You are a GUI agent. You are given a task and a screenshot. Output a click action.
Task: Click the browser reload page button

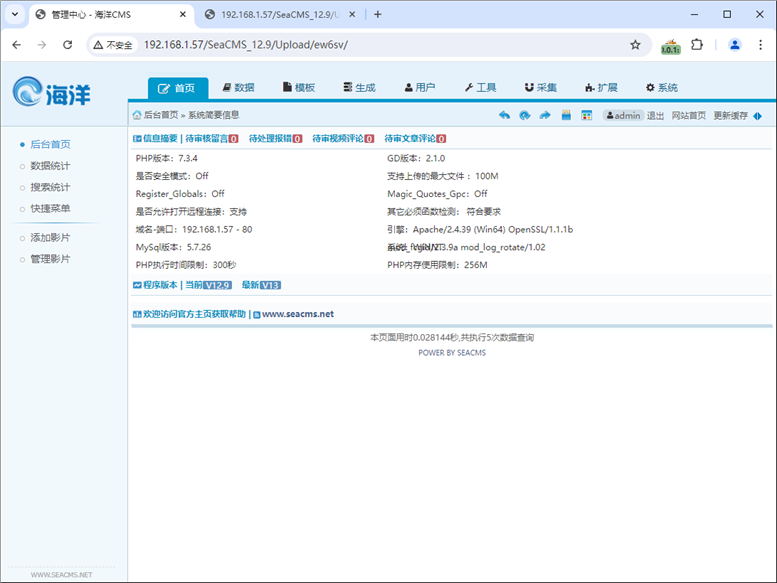(x=68, y=45)
